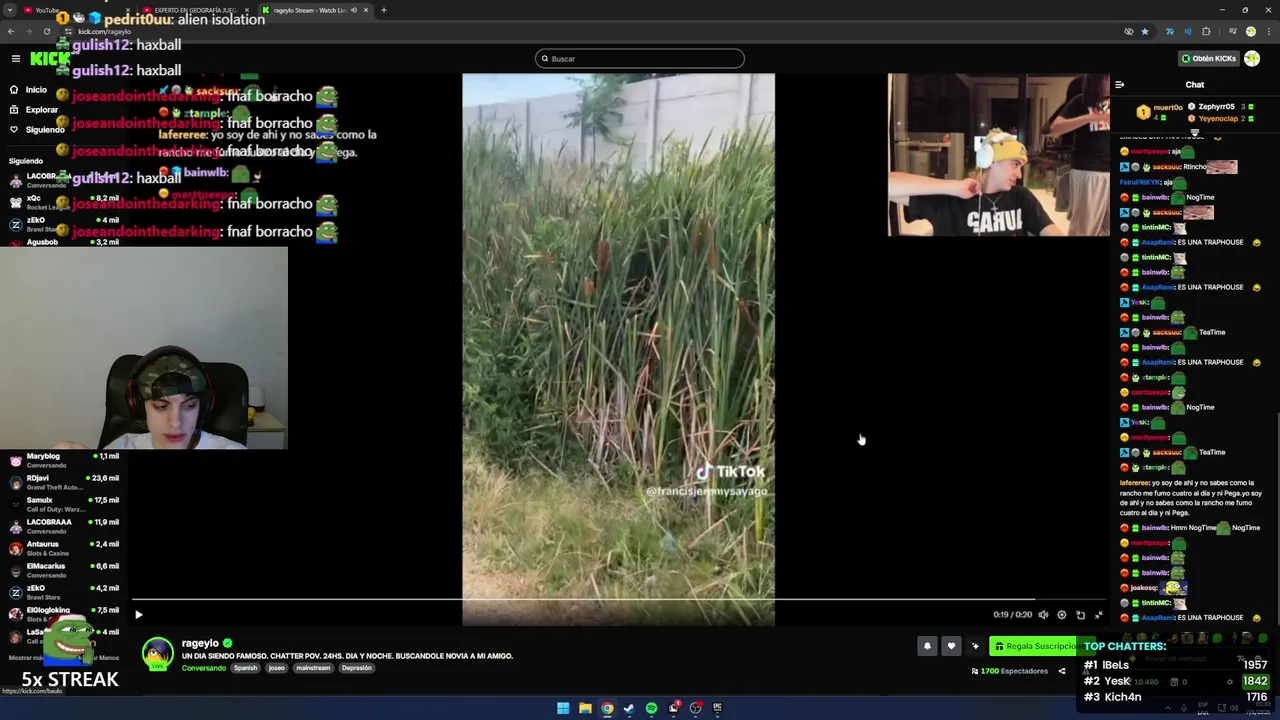Follow rageylo with heart button
Screen dimensions: 1280x720
coord(951,646)
